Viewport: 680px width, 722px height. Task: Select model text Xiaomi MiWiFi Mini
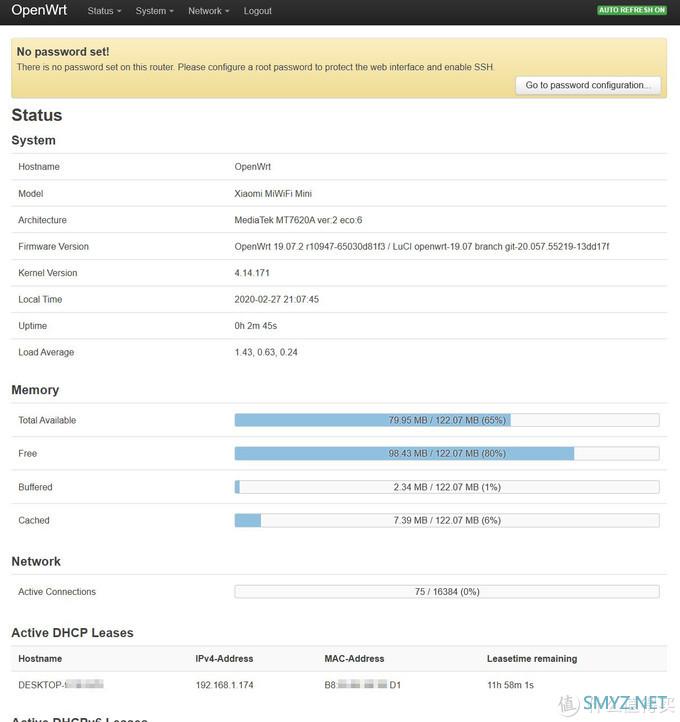[x=273, y=193]
